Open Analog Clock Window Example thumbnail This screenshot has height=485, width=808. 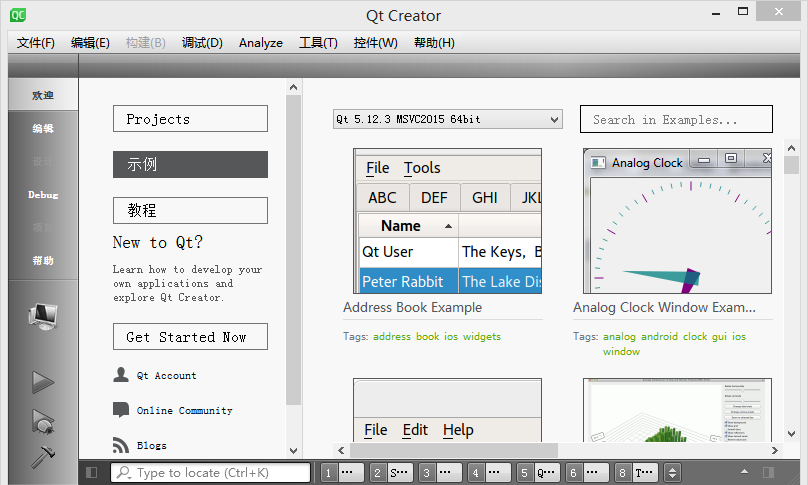677,221
